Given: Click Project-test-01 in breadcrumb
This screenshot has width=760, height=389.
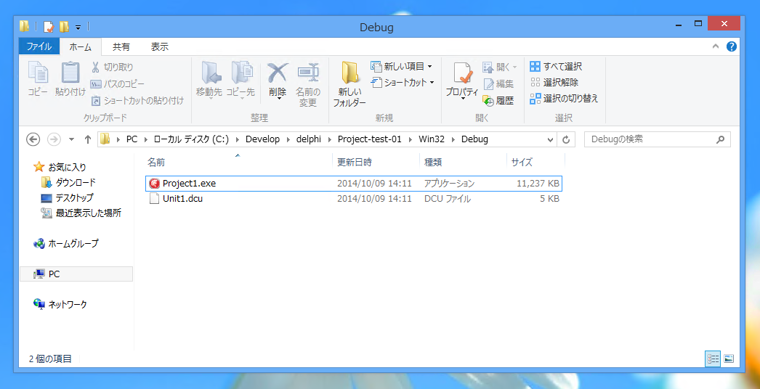Looking at the screenshot, I should [x=369, y=140].
